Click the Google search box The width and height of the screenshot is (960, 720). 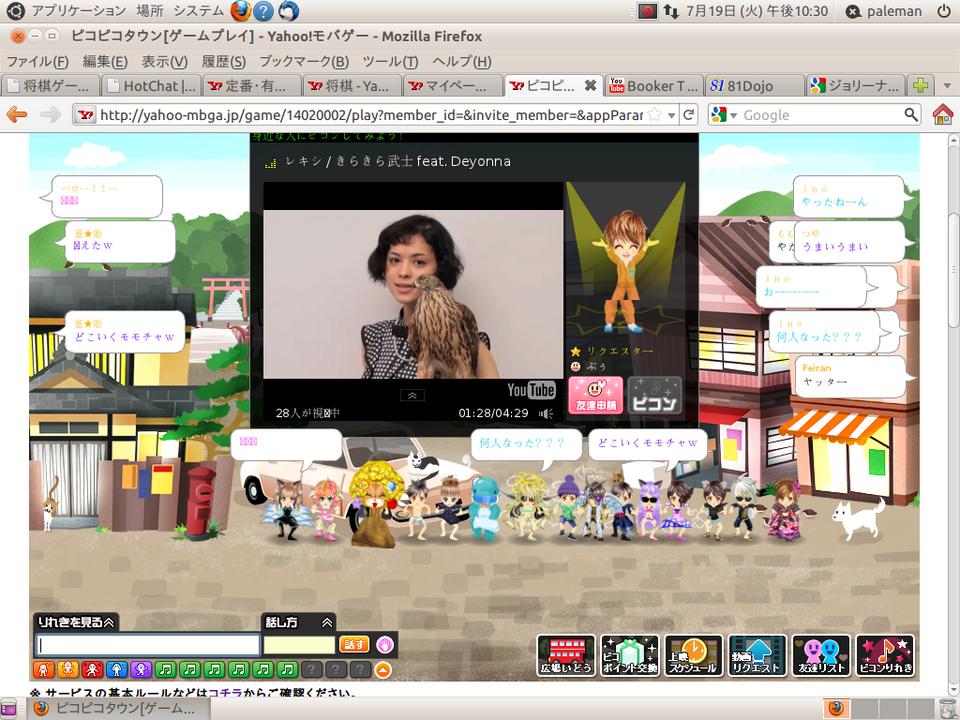tap(822, 114)
